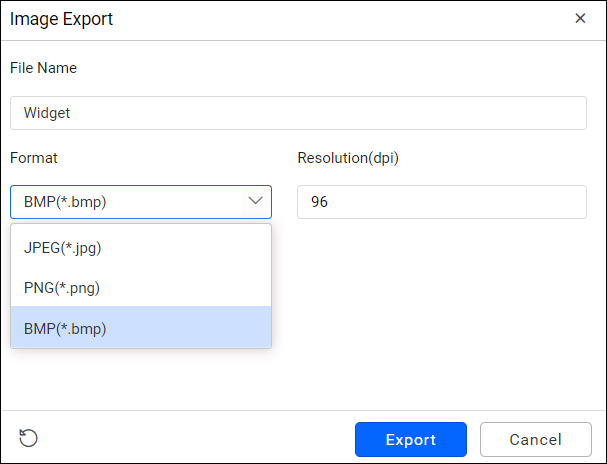Click the Cancel button

point(535,439)
